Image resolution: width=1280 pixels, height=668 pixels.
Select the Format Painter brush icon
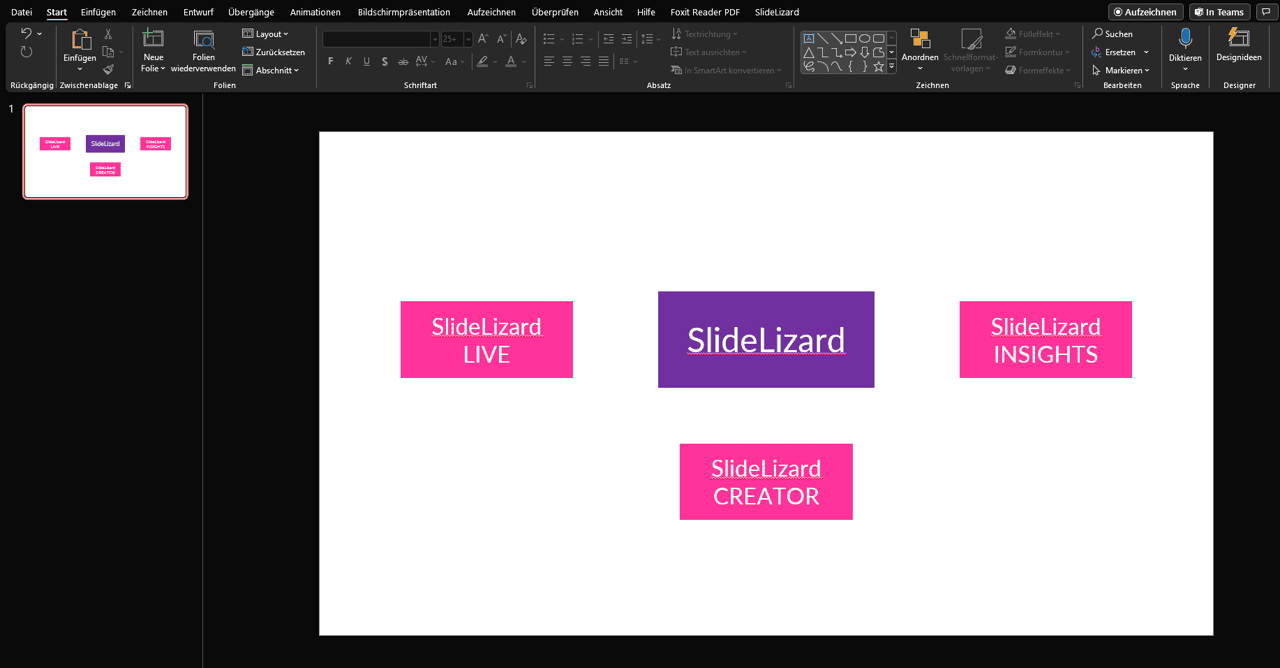tap(108, 69)
